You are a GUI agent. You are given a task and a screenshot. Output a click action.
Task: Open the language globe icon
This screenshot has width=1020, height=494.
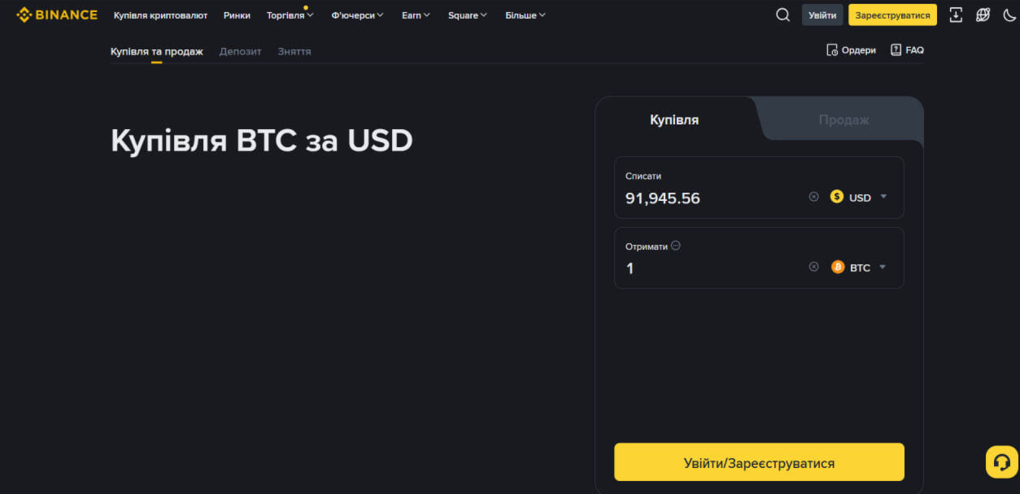tap(983, 15)
